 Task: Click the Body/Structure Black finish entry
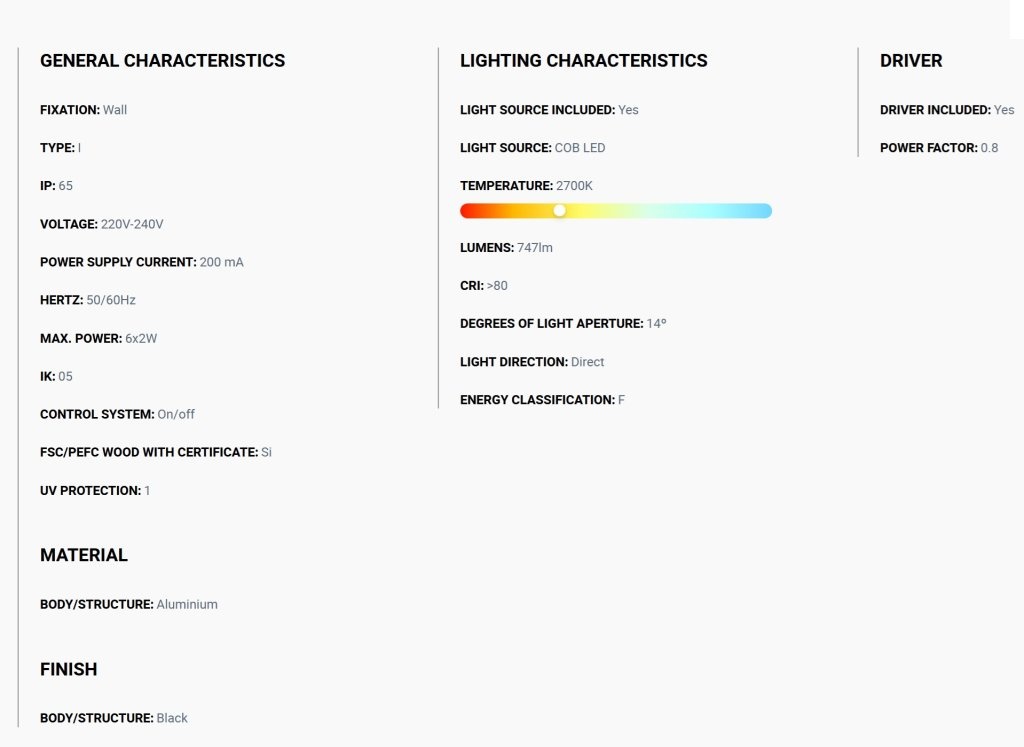coord(114,718)
